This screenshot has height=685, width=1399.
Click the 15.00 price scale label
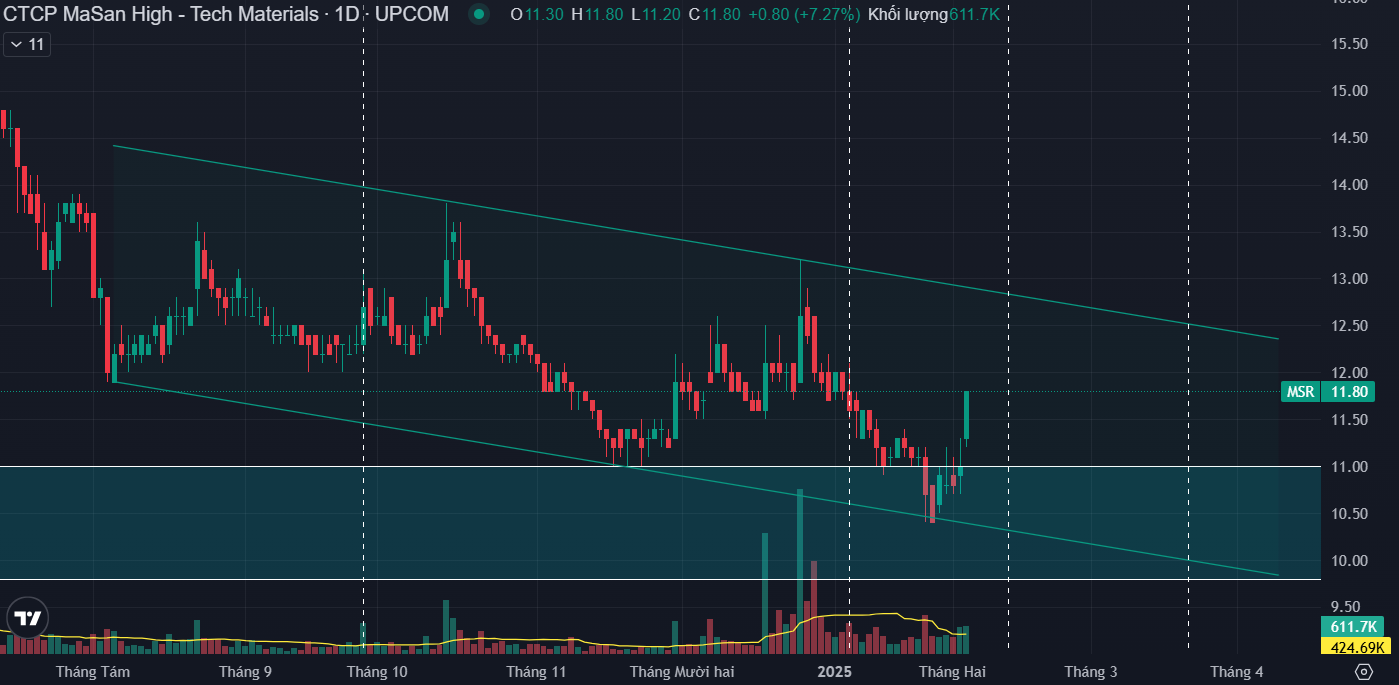[1349, 91]
